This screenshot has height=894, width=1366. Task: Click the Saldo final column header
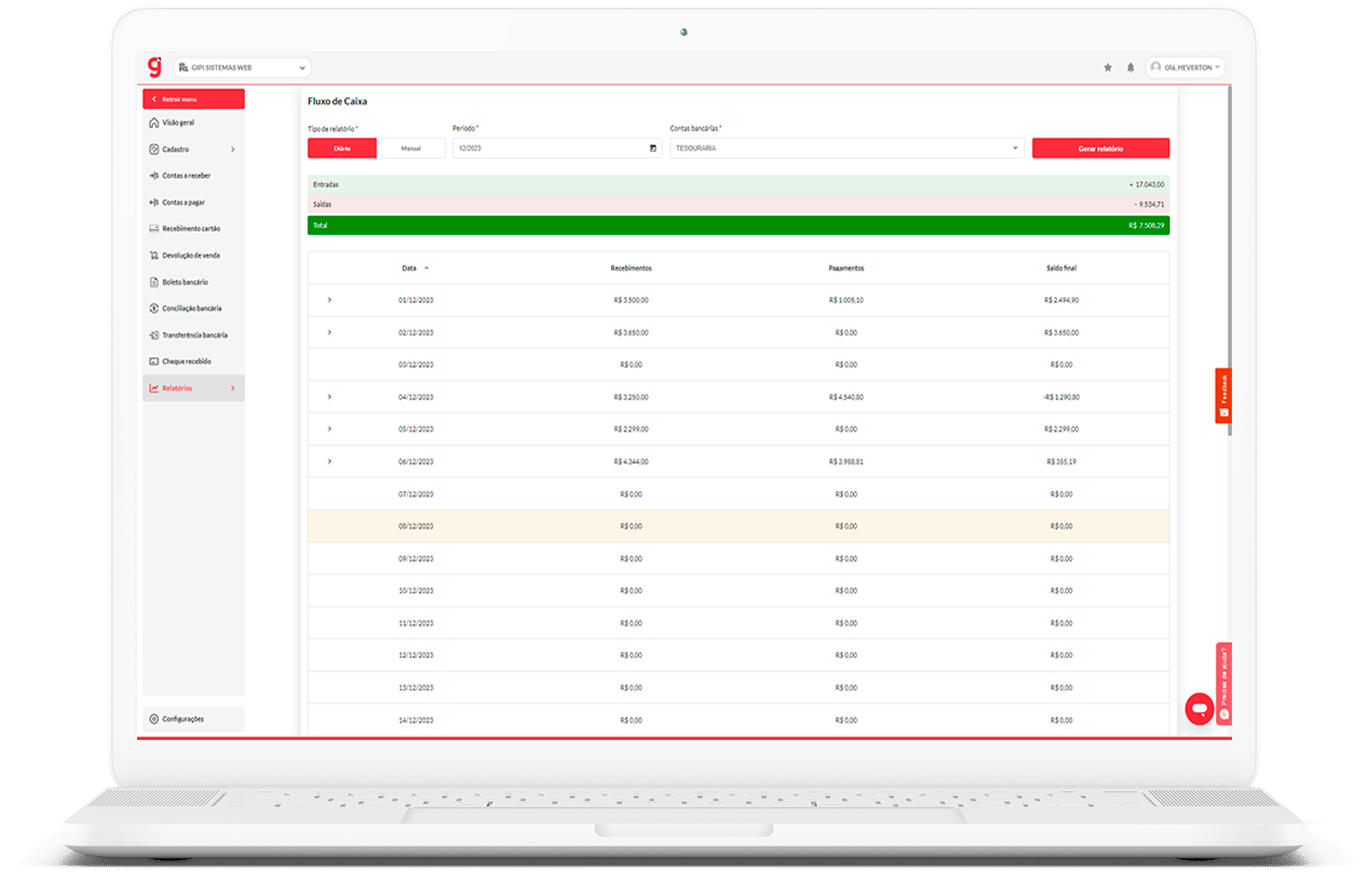point(1061,268)
